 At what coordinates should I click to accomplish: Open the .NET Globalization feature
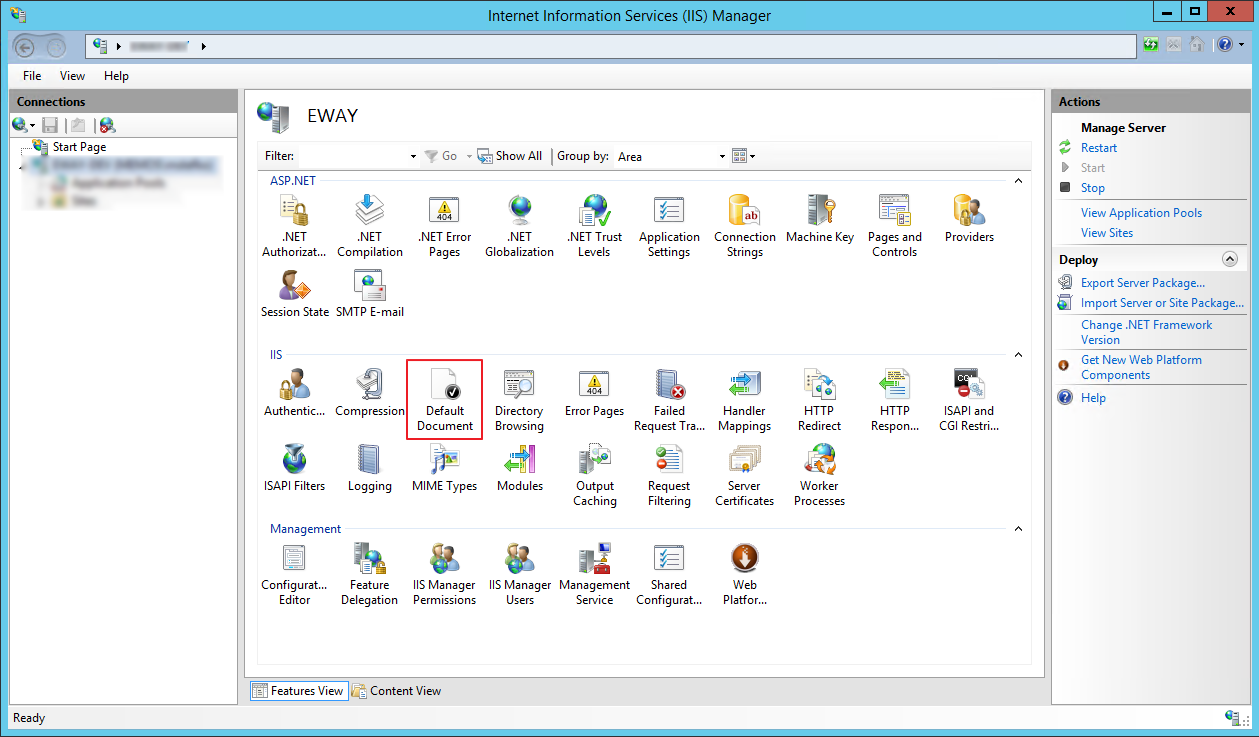(x=519, y=226)
